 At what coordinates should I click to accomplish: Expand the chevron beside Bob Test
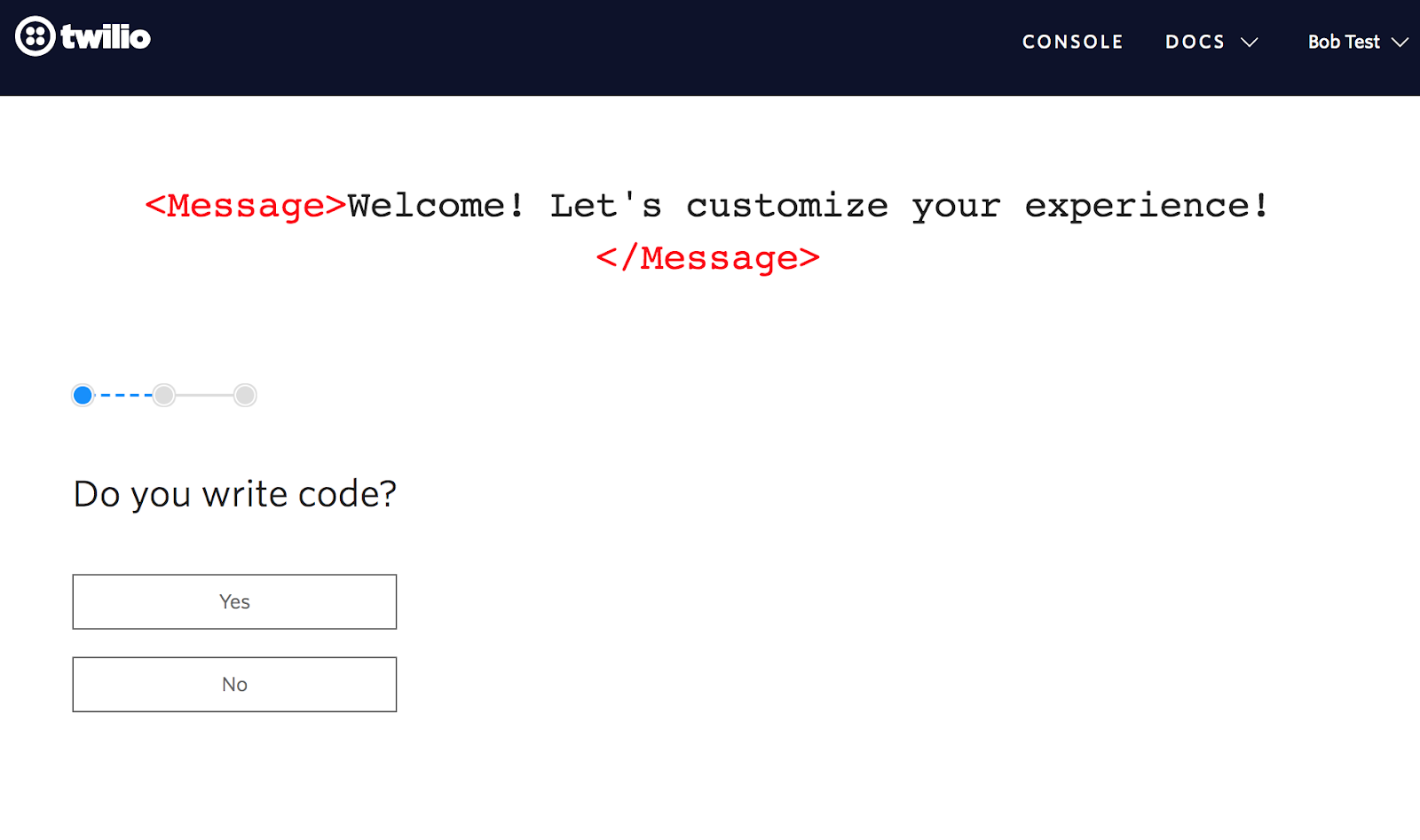coord(1400,43)
